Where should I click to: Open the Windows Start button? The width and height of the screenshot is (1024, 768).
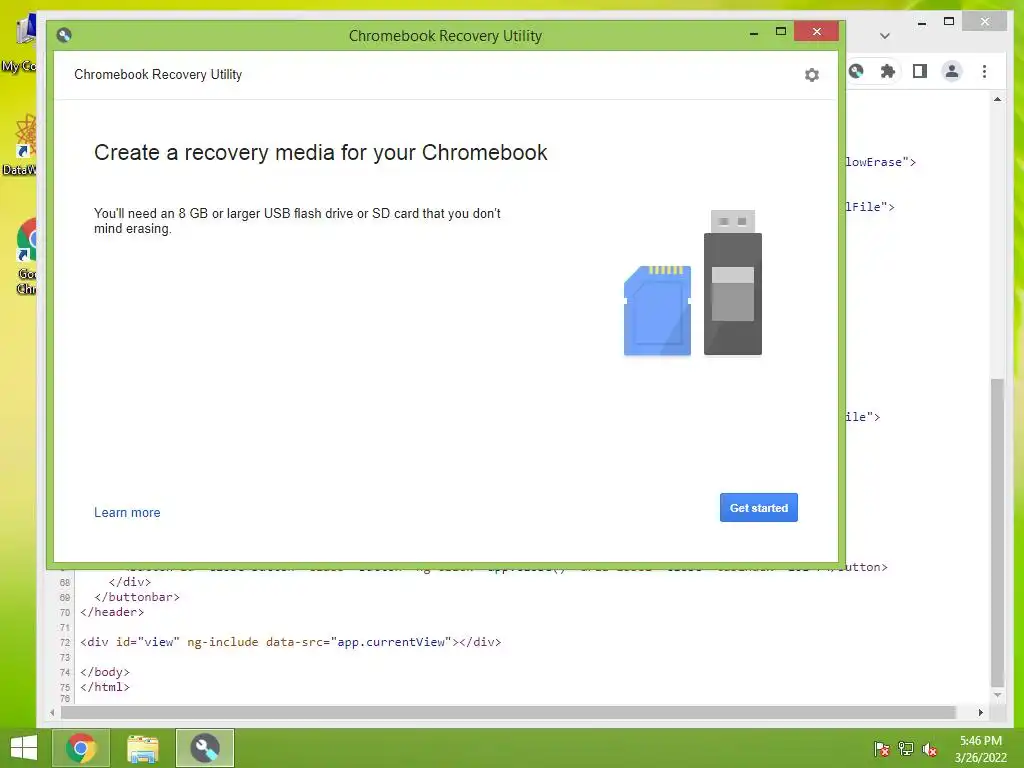tap(24, 748)
